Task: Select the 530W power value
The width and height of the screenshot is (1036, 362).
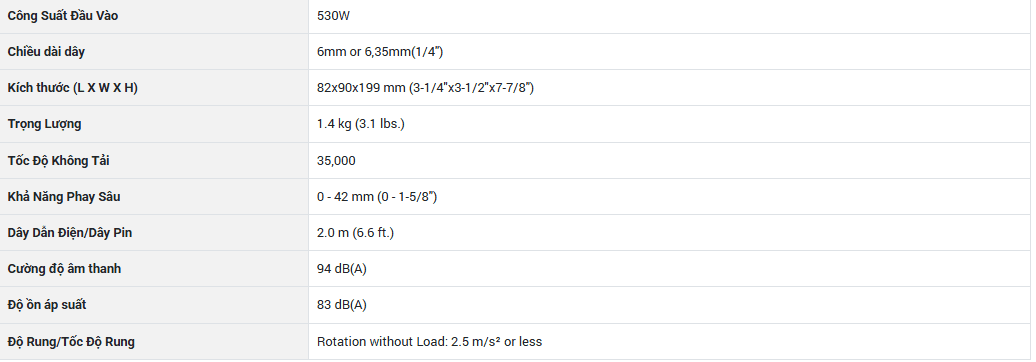Action: (x=333, y=16)
